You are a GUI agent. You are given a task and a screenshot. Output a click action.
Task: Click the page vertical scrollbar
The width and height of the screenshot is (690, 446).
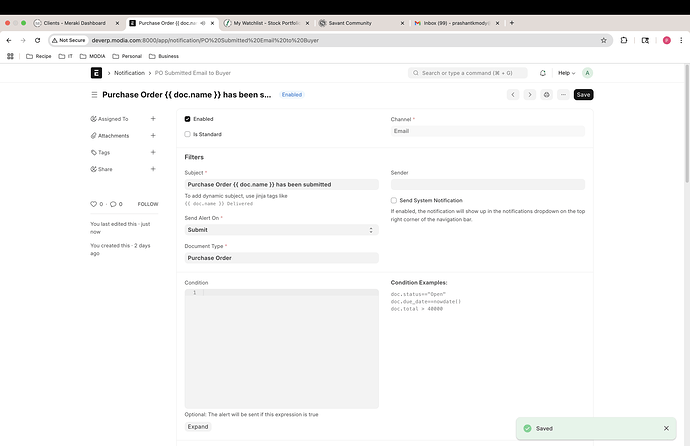pyautogui.click(x=687, y=124)
